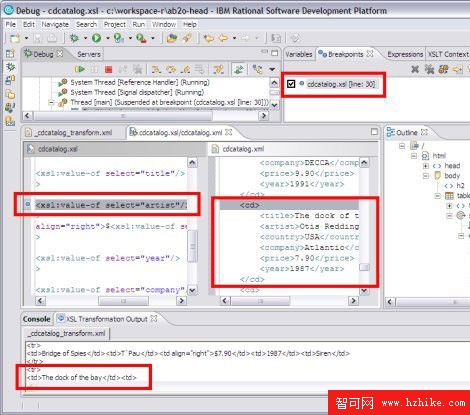Click the Profile run icon next to Run
This screenshot has height=415, width=470.
pos(119,39)
